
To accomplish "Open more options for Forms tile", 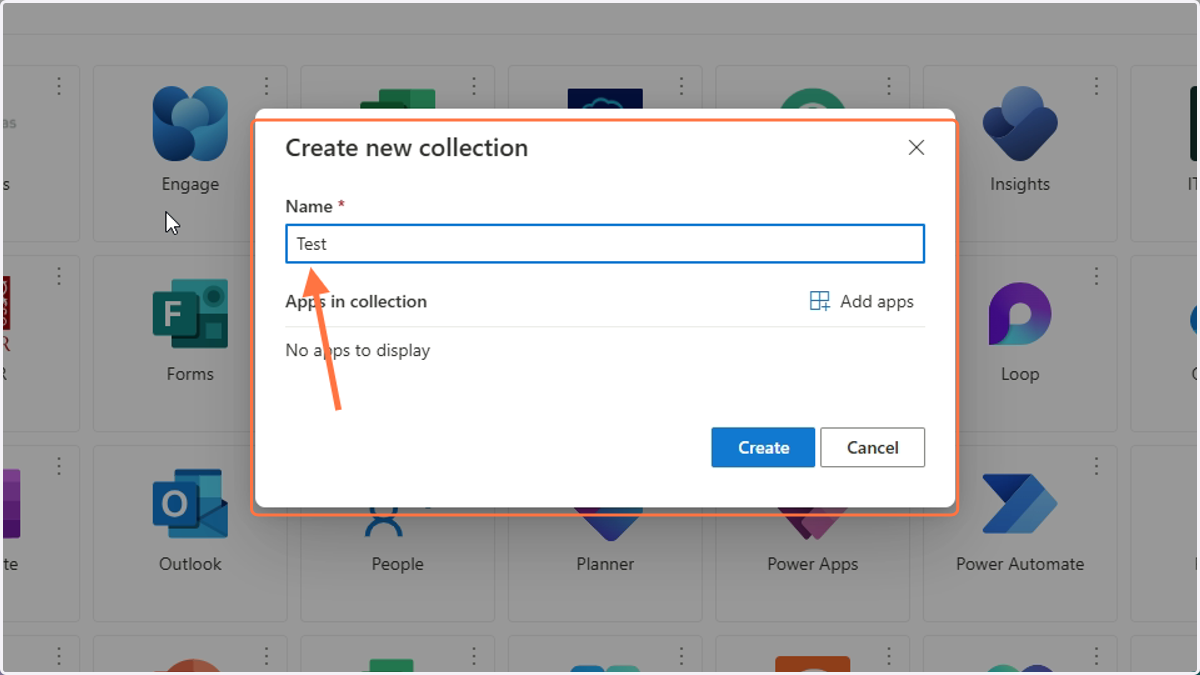I will pyautogui.click(x=267, y=276).
